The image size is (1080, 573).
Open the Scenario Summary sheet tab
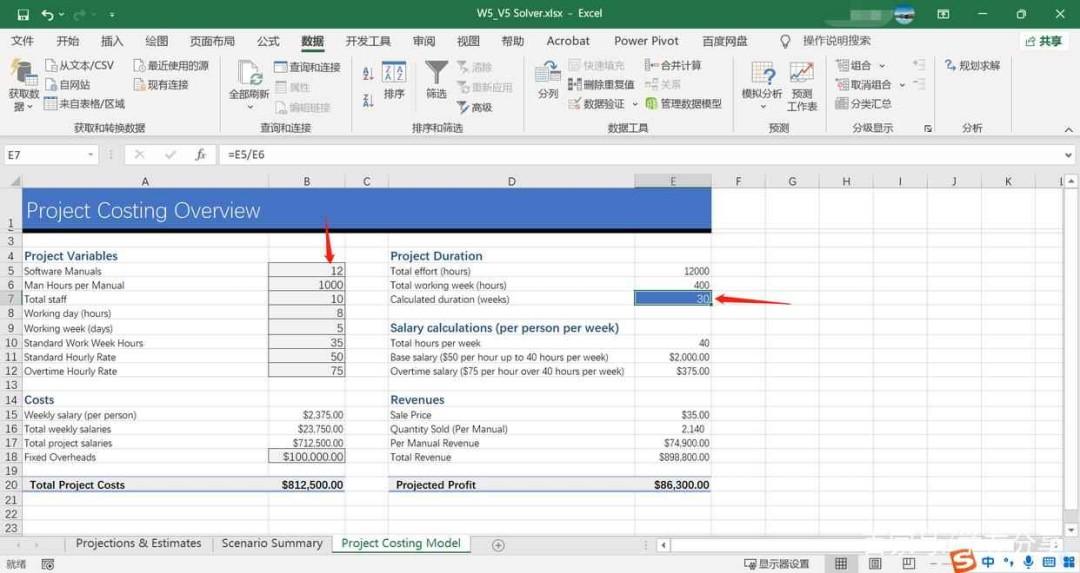point(272,543)
